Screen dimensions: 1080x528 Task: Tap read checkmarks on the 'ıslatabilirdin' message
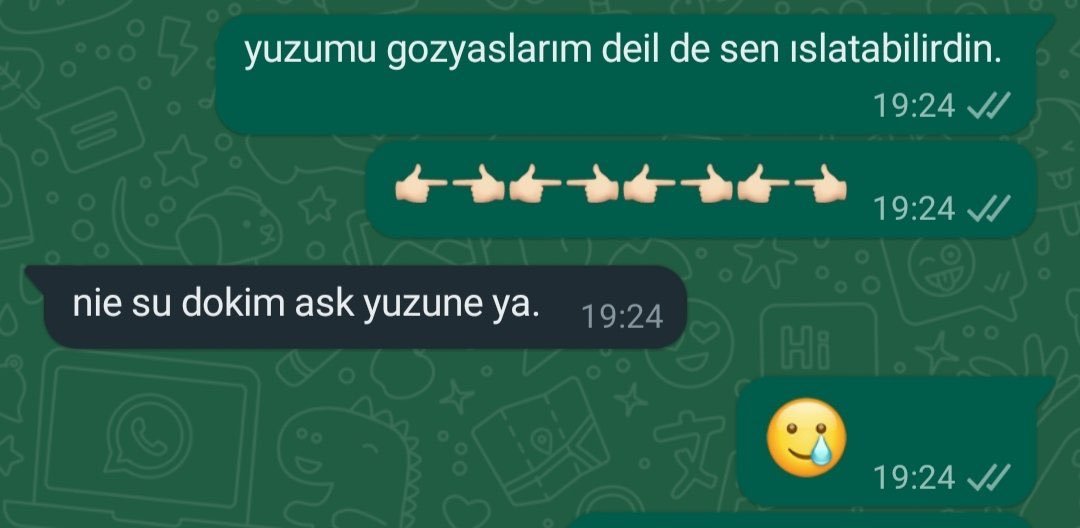point(989,105)
